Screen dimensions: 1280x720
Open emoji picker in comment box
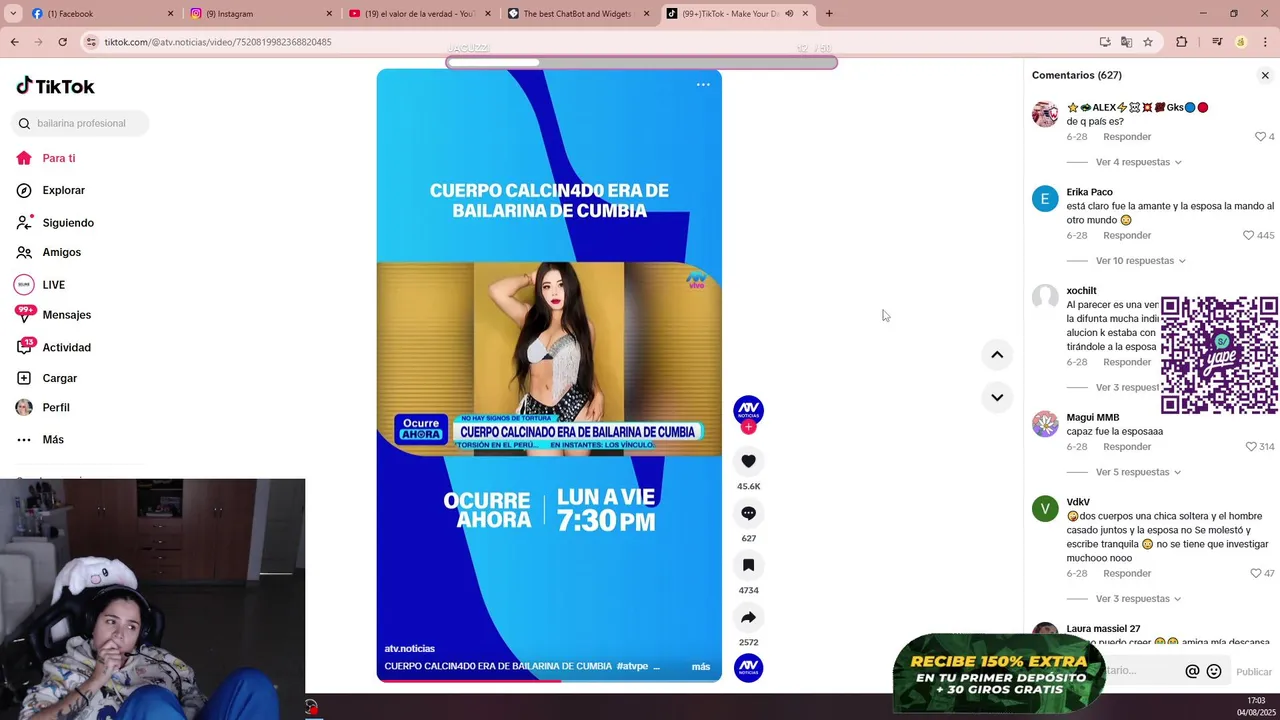click(1214, 672)
